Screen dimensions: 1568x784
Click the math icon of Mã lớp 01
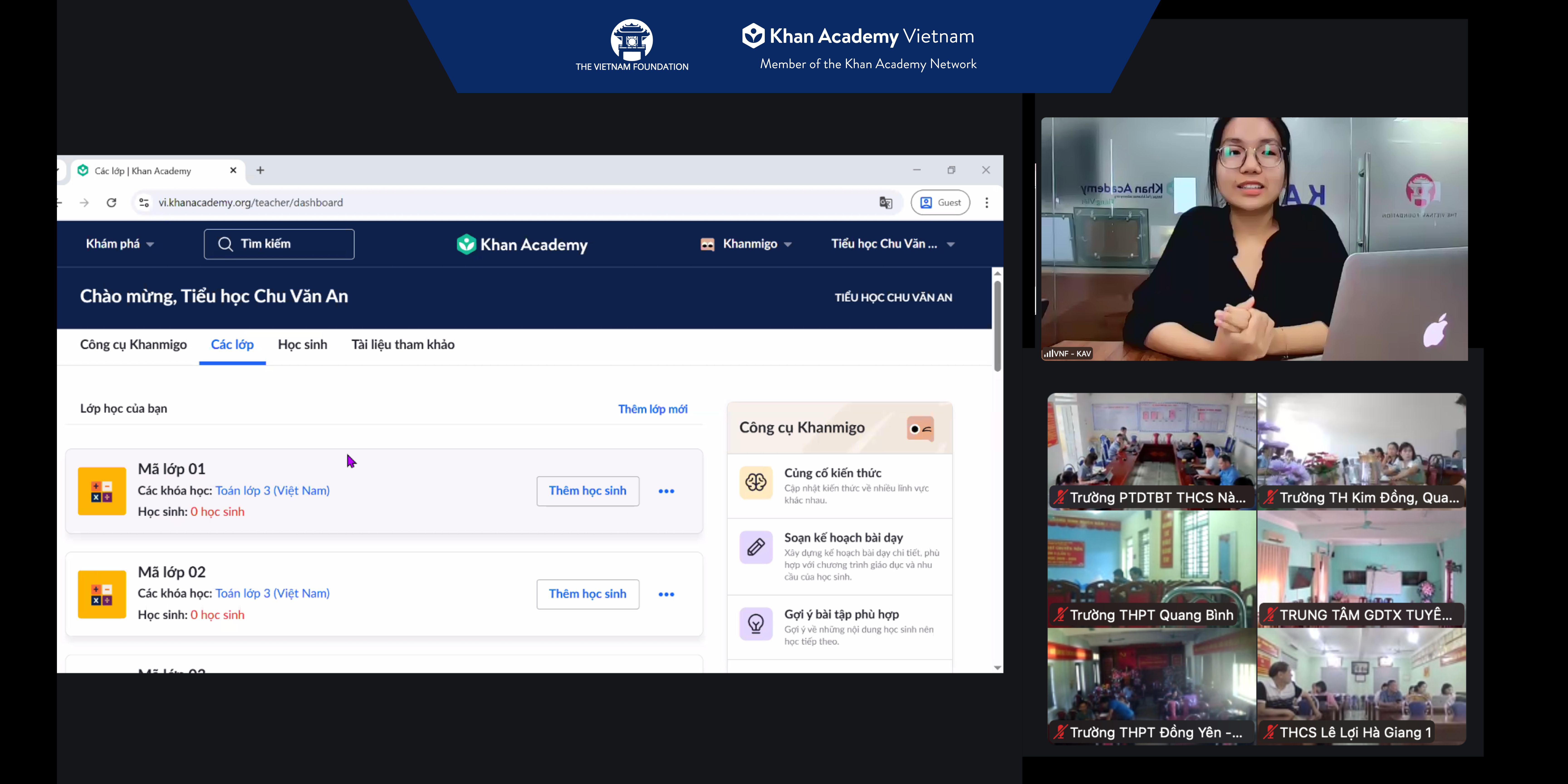pos(102,491)
